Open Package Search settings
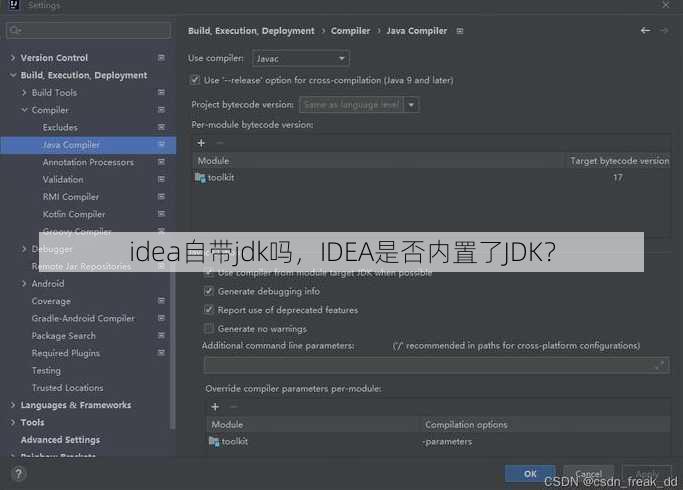 (64, 336)
